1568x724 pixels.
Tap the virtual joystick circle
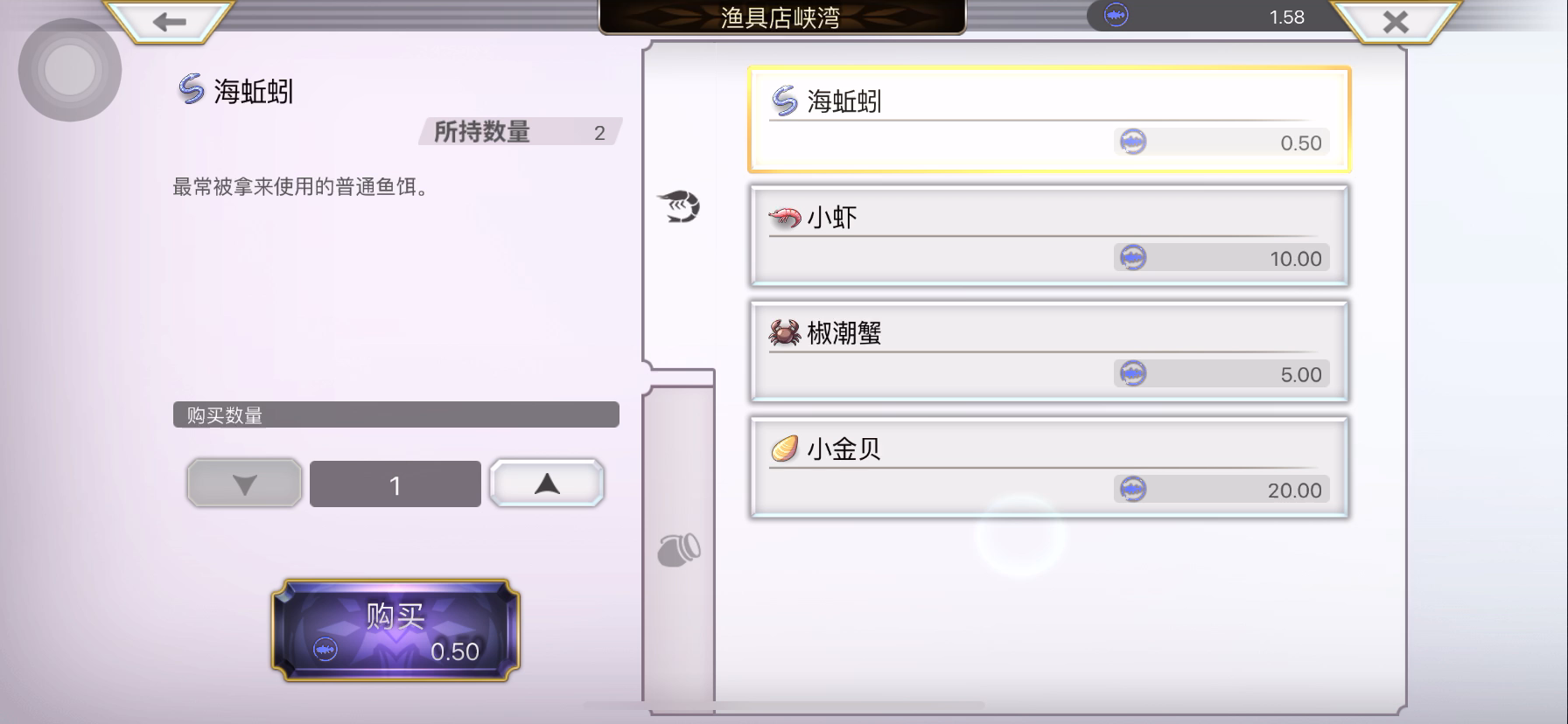[70, 70]
